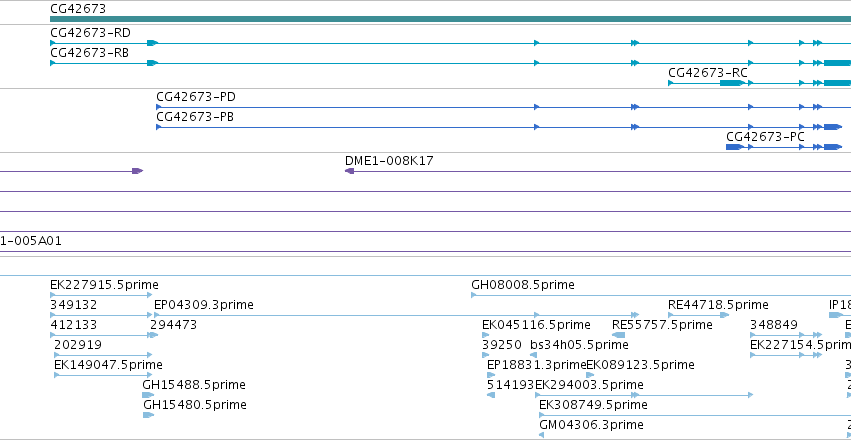The width and height of the screenshot is (851, 440).
Task: Click the CG42673-RC transcript exon block
Action: pos(731,83)
